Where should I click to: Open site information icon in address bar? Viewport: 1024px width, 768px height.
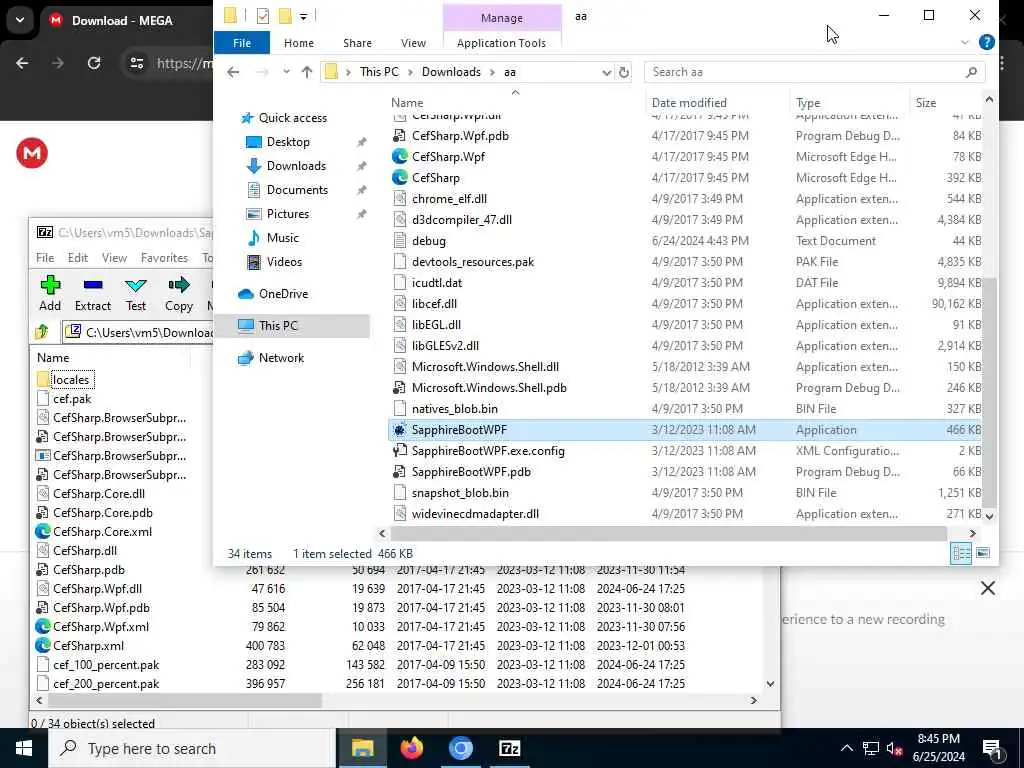136,63
